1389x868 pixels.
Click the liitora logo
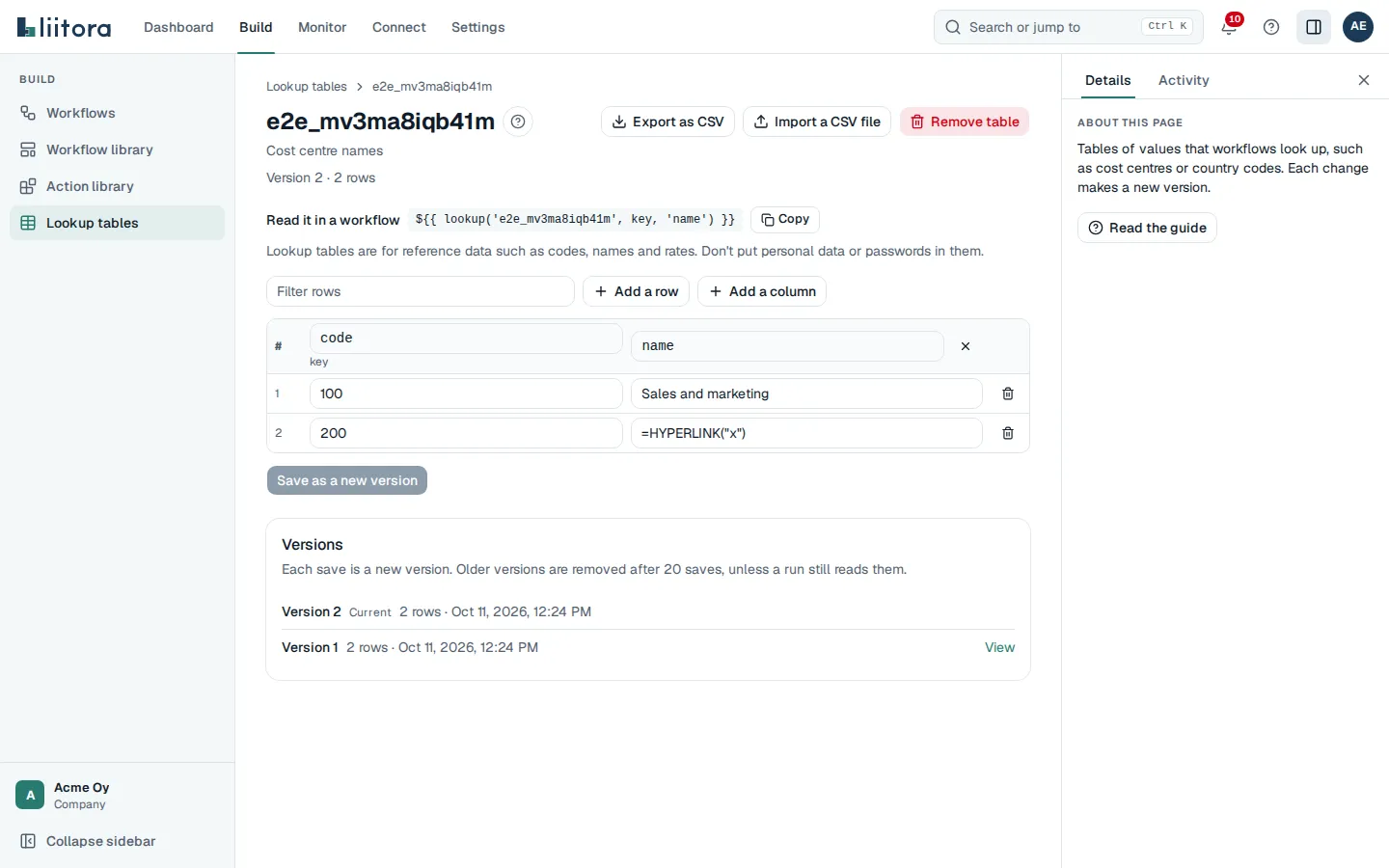click(x=64, y=27)
